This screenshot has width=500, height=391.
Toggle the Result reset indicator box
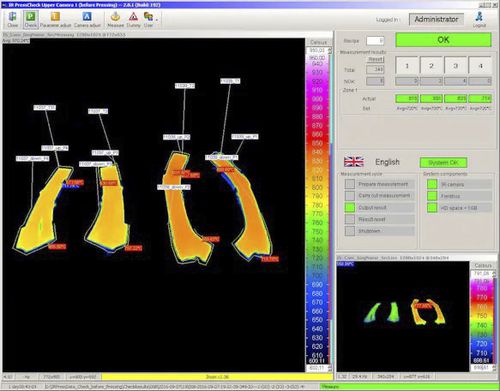(350, 219)
